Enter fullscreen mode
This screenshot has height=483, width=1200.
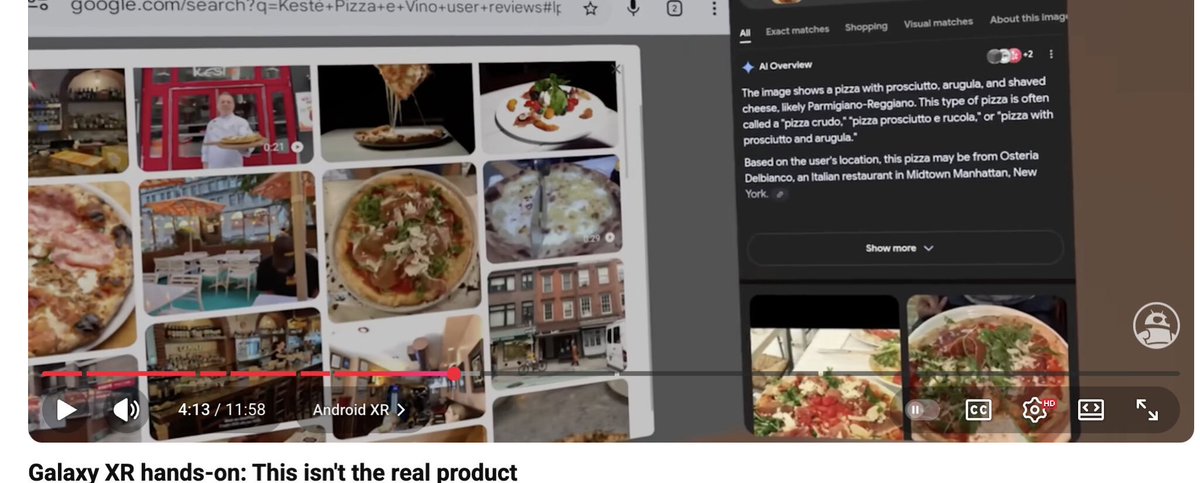(1147, 409)
